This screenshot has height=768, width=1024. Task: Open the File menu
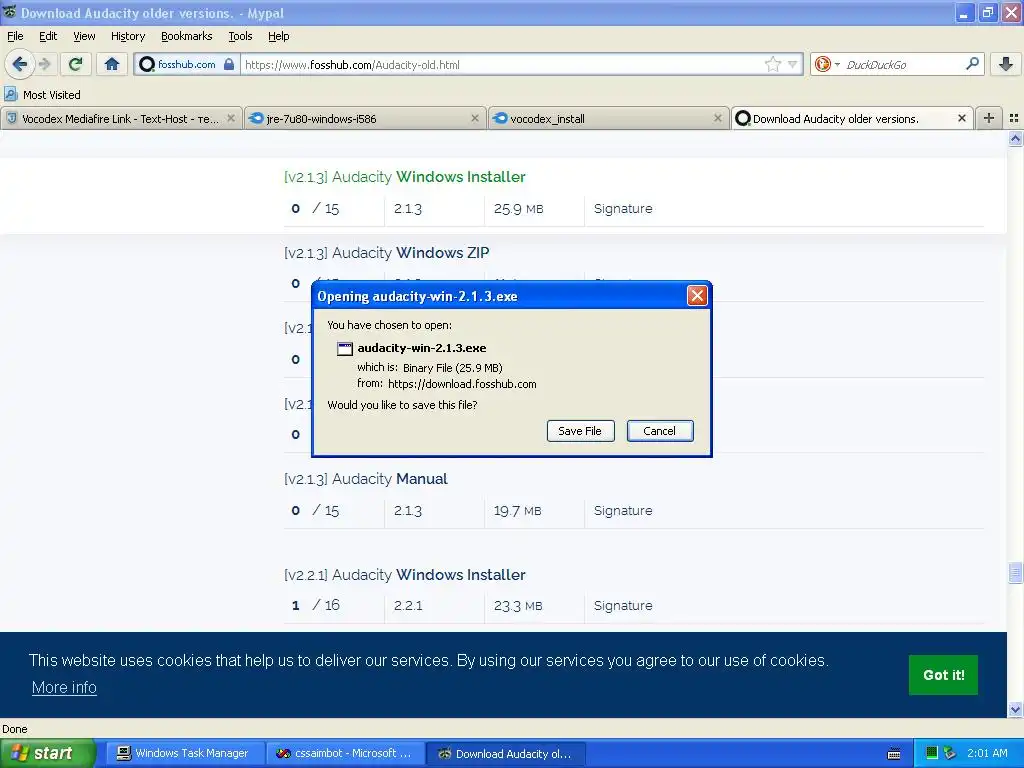[x=15, y=36]
